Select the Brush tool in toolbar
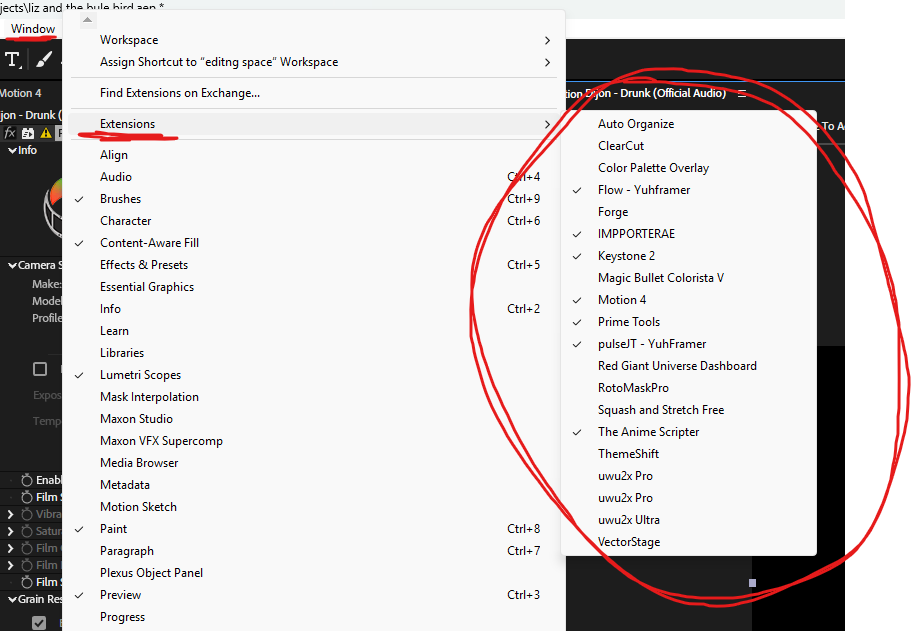The width and height of the screenshot is (911, 631). click(x=44, y=59)
